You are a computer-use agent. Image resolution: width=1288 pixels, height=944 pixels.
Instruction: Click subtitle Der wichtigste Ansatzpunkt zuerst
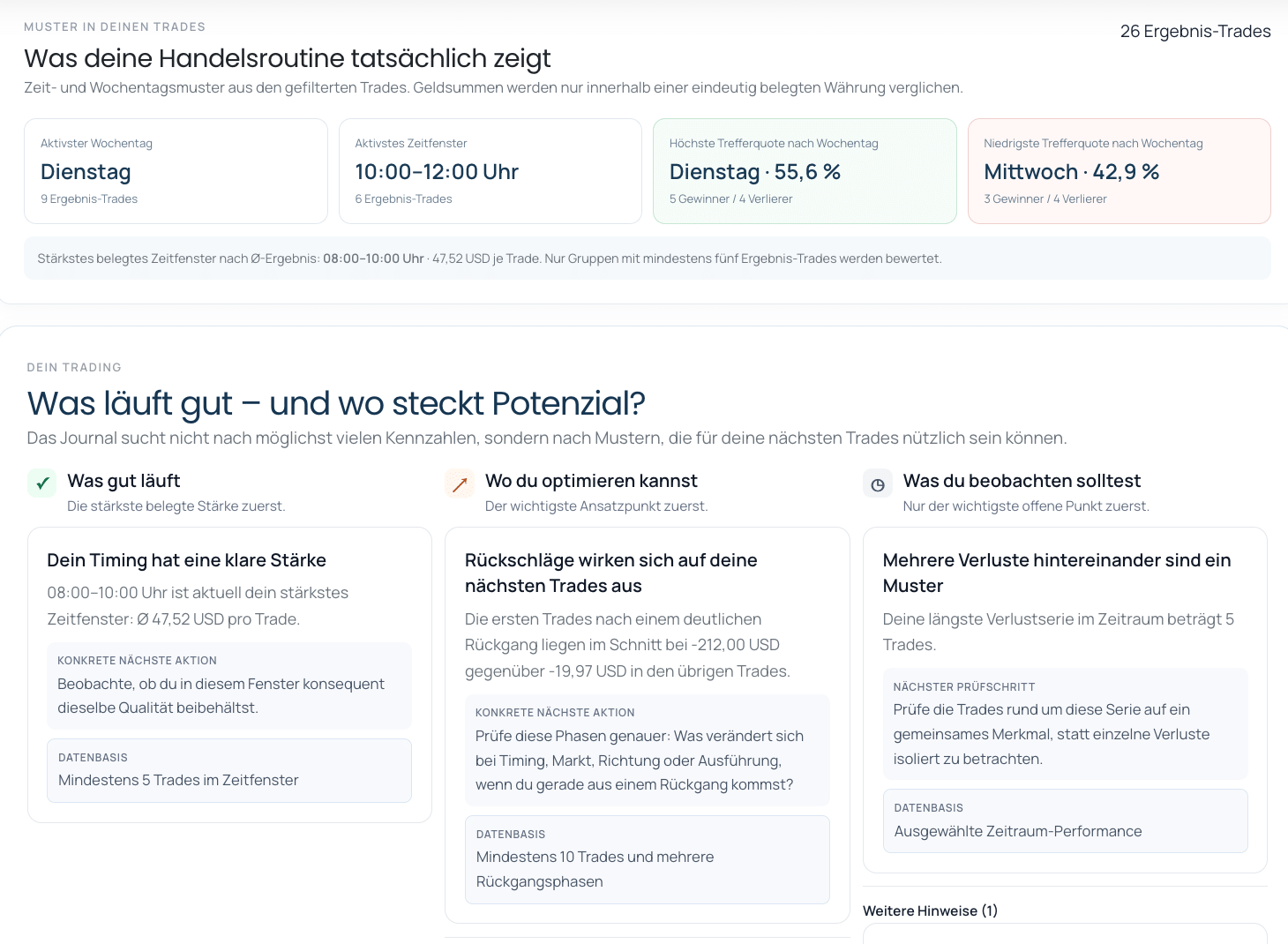(596, 506)
